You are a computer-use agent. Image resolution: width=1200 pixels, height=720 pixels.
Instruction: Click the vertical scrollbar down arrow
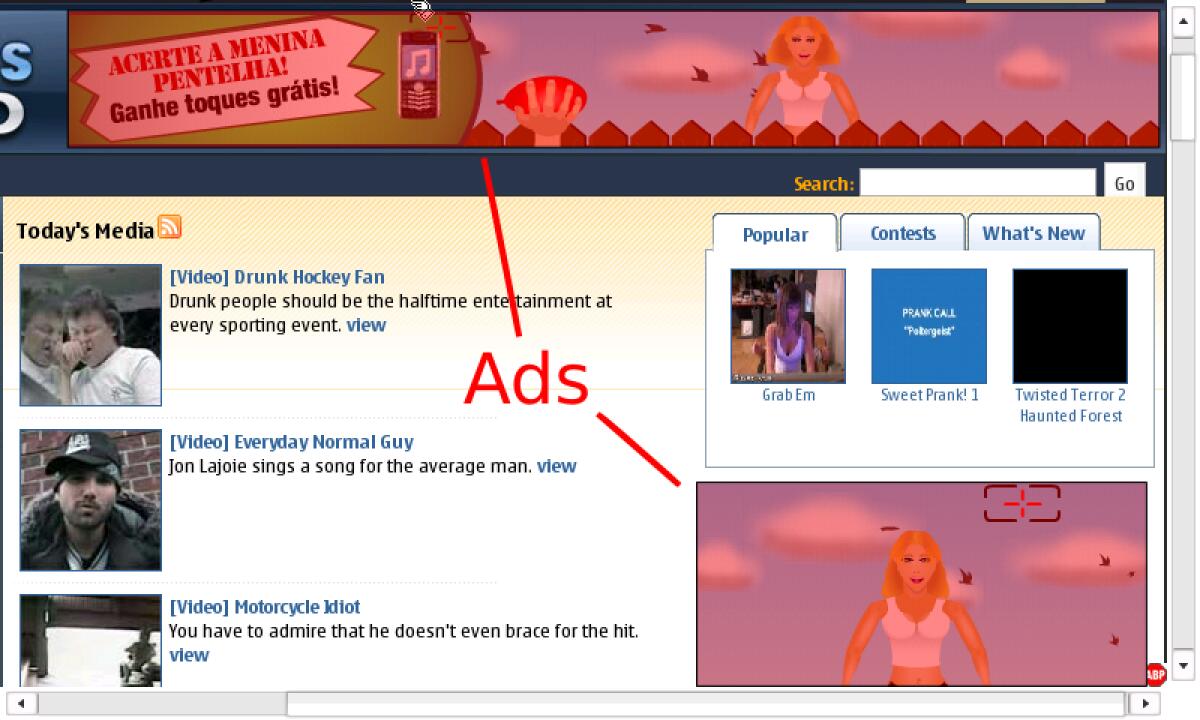[x=1182, y=664]
